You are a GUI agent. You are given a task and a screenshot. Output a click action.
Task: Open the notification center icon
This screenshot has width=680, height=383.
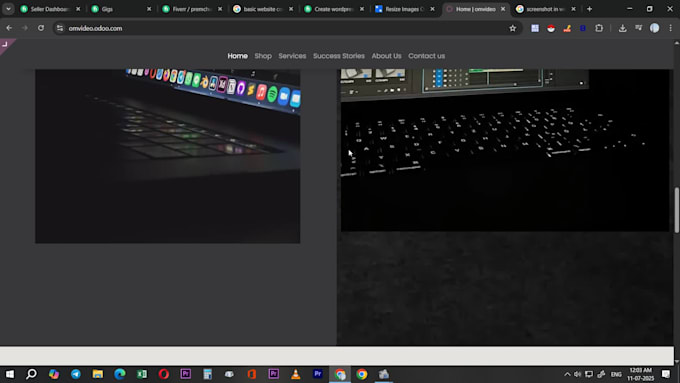(666, 374)
